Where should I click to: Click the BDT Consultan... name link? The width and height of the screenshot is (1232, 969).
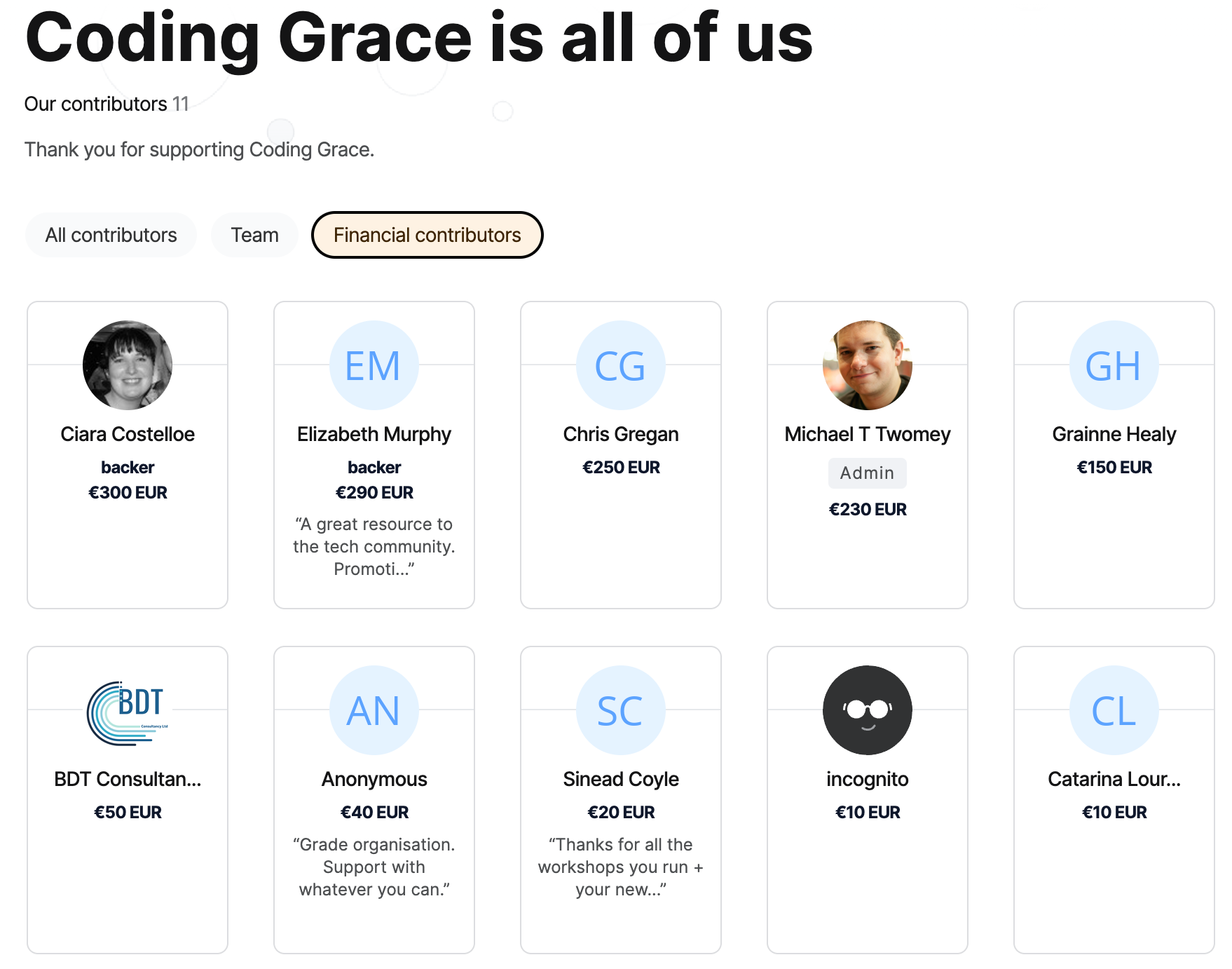tap(128, 779)
